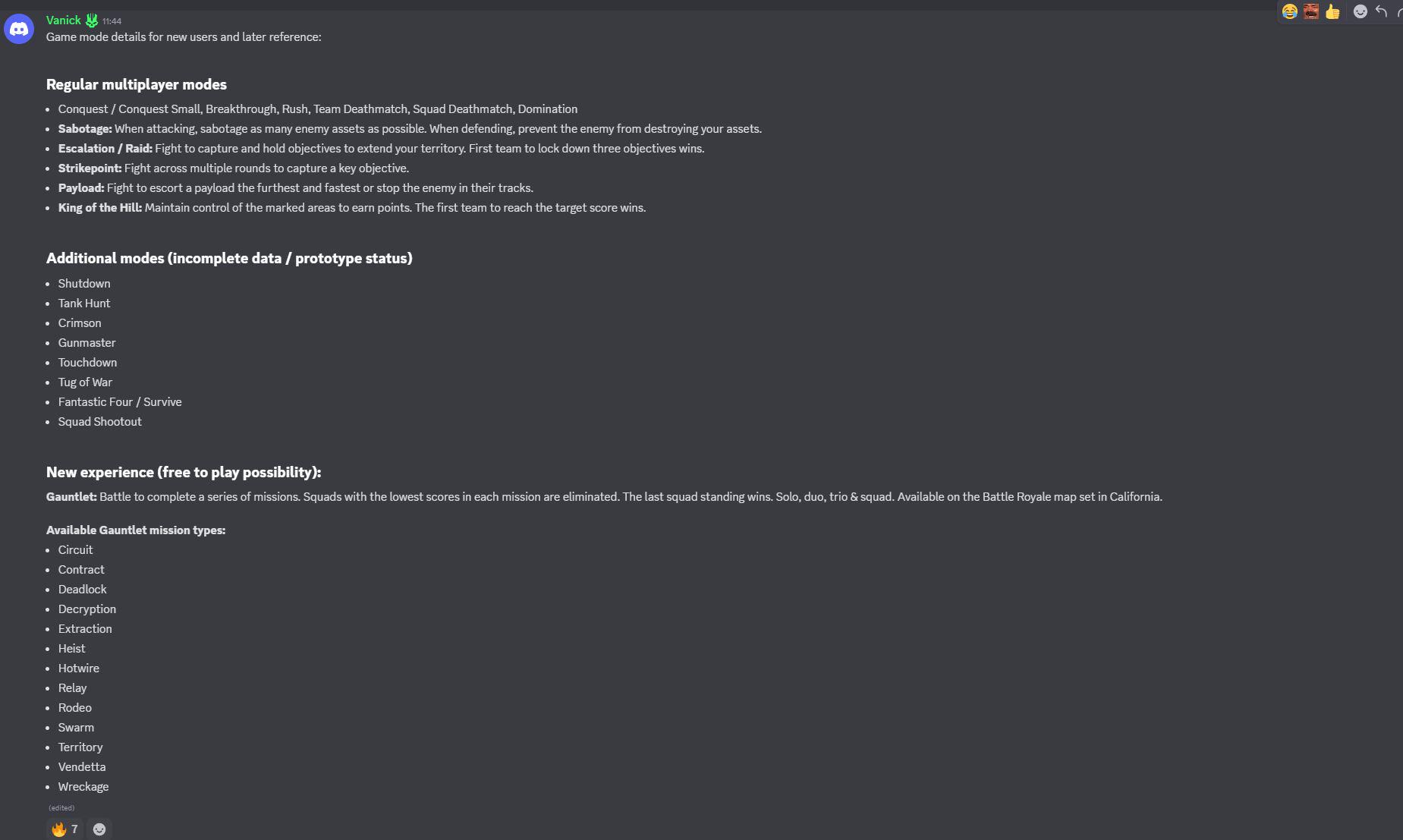This screenshot has width=1403, height=840.
Task: Click the Vanick username
Action: pos(63,20)
